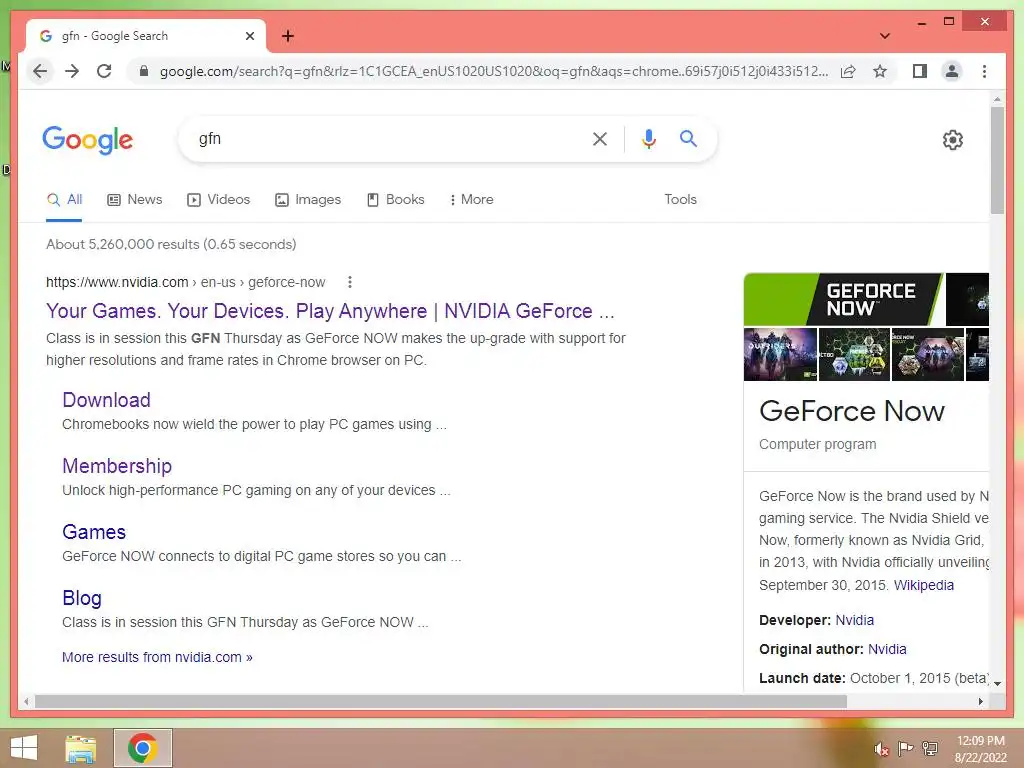Open the tab search chevron

(885, 36)
